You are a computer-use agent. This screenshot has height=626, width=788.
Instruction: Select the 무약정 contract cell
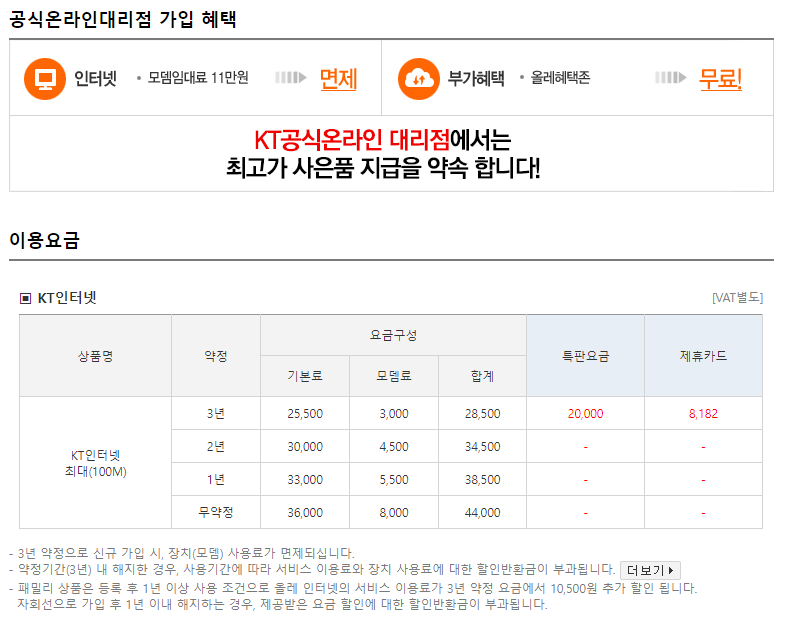[x=216, y=512]
